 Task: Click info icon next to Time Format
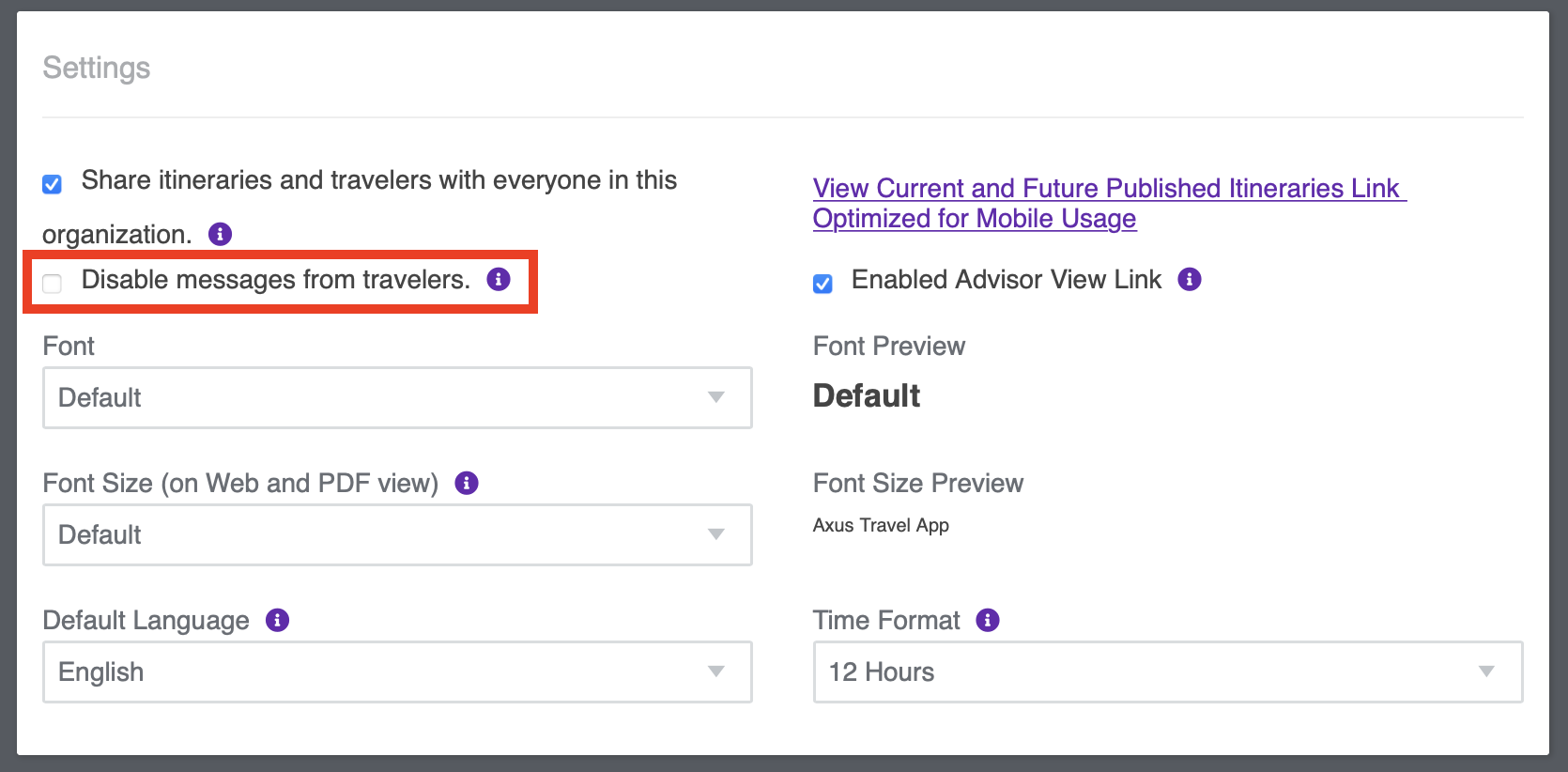(x=988, y=620)
